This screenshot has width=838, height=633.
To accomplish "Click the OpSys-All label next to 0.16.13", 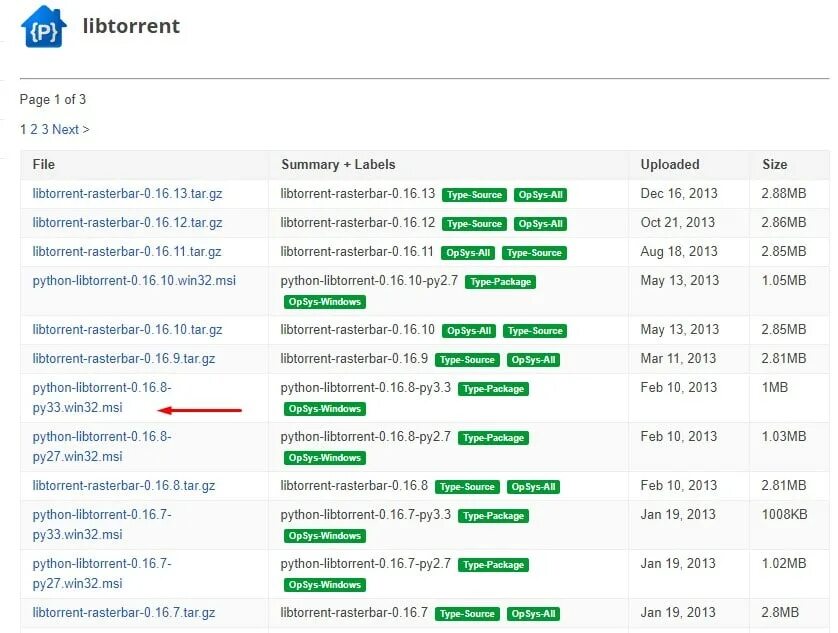I will click(x=540, y=194).
